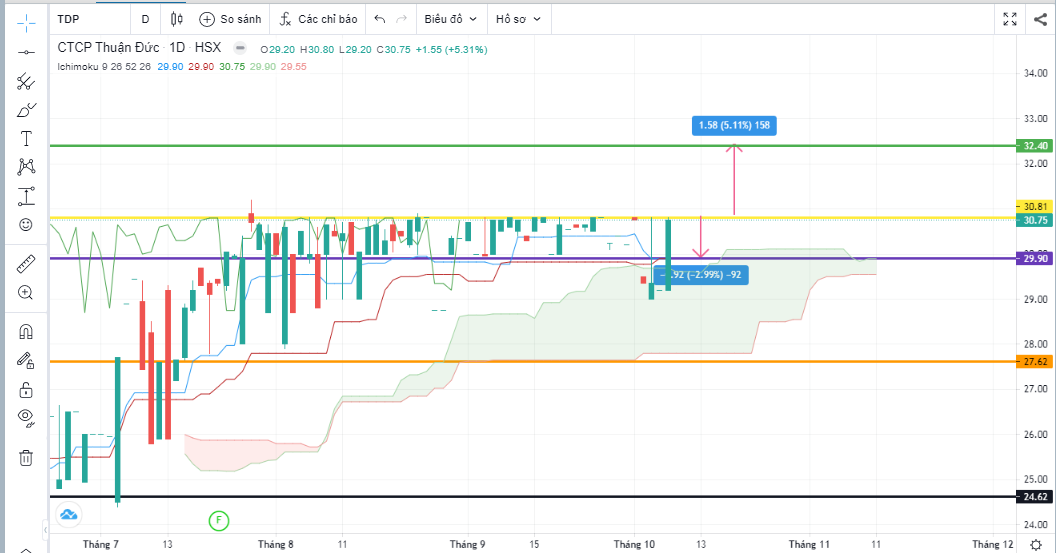Select the trend line drawing tool
Screen dimensions: 1056x553
tap(27, 52)
